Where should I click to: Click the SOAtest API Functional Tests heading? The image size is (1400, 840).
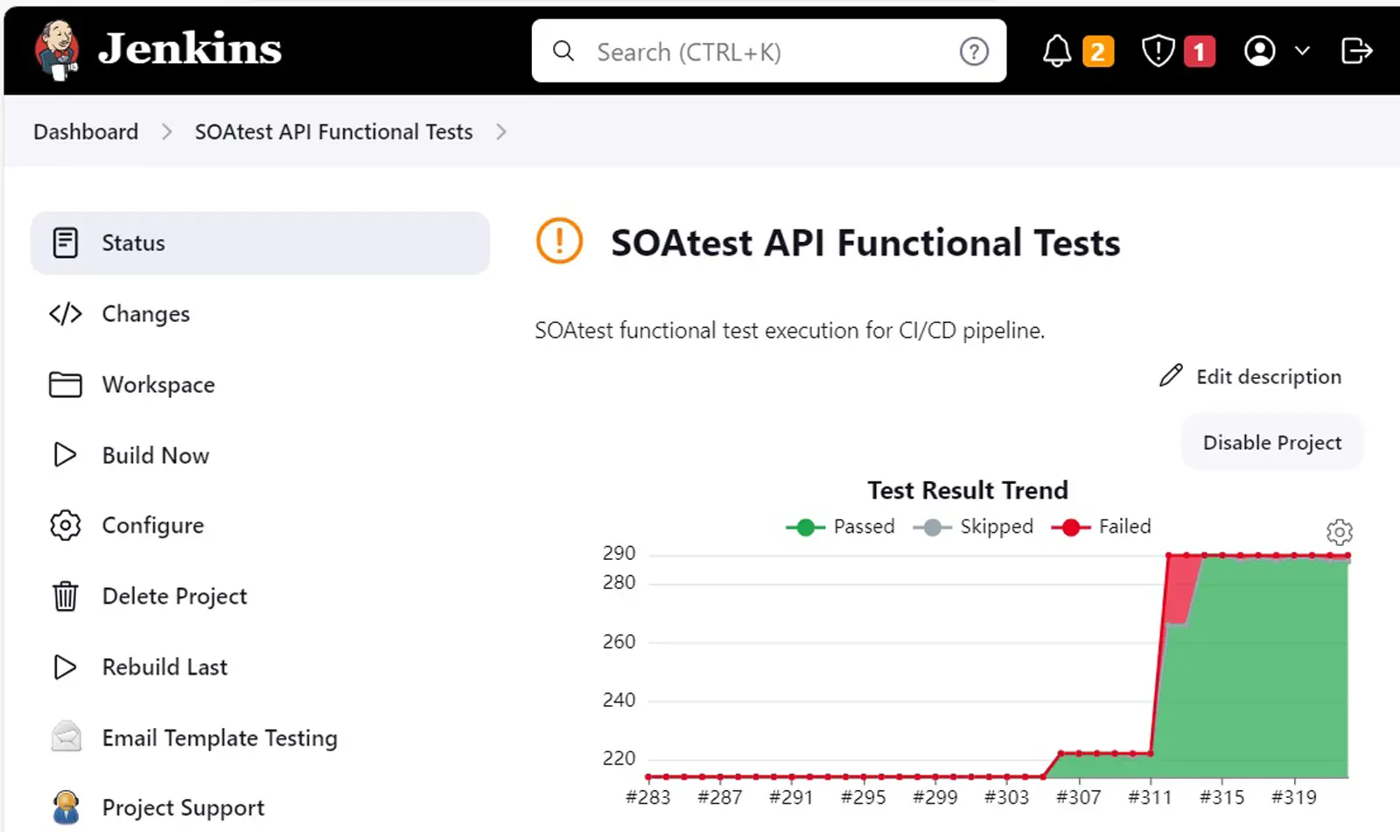pos(865,242)
